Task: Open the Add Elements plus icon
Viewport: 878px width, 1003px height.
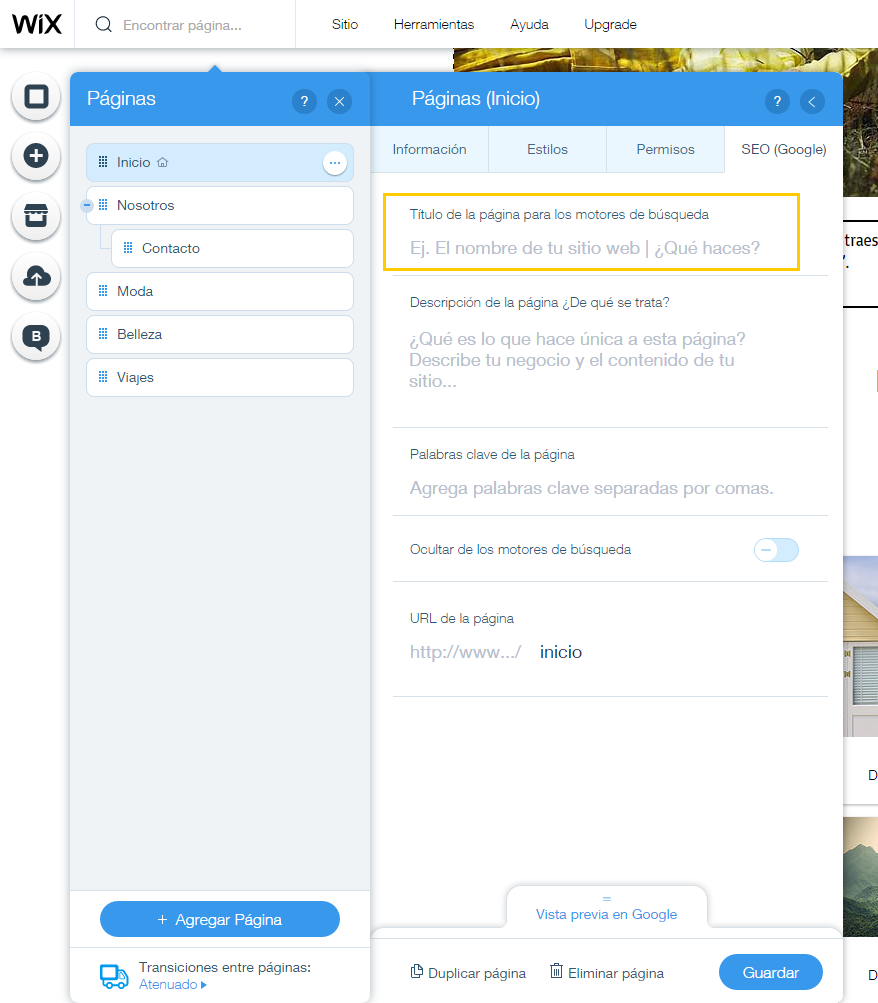Action: [x=35, y=157]
